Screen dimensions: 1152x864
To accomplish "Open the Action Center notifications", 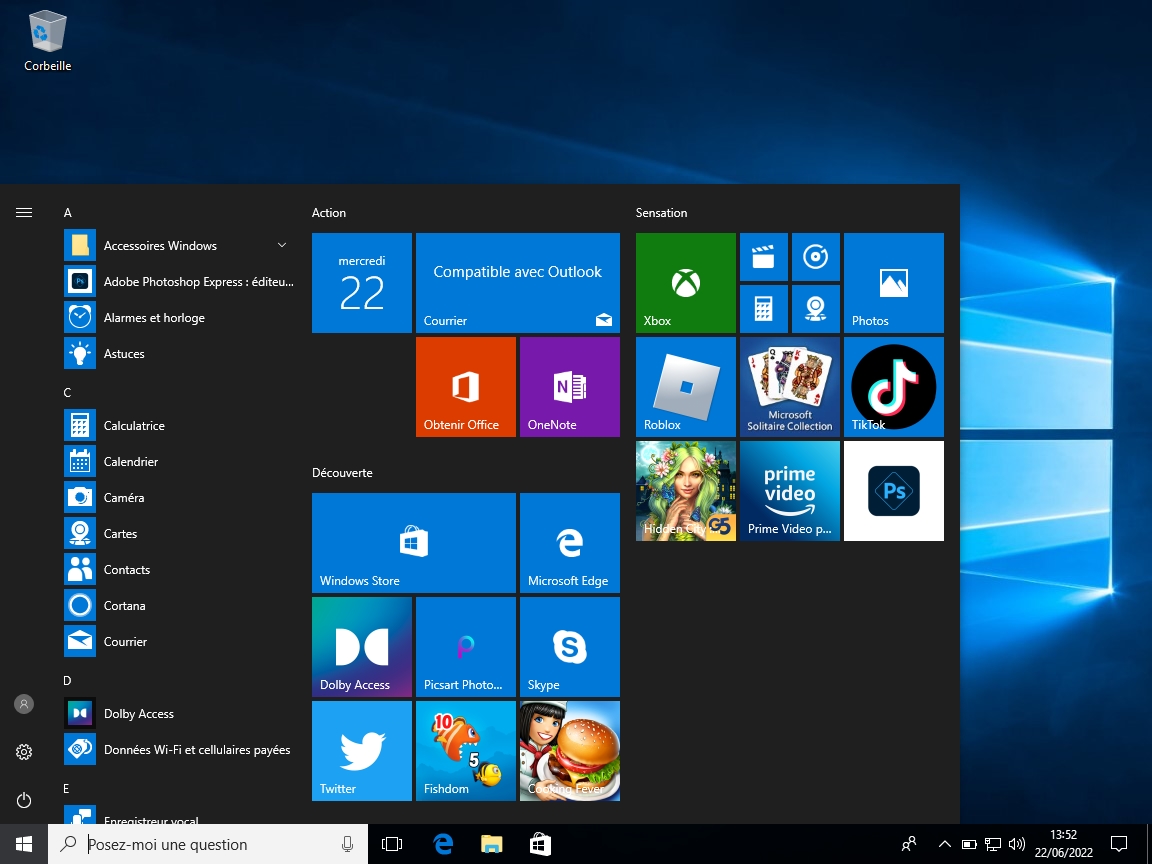I will point(1119,844).
